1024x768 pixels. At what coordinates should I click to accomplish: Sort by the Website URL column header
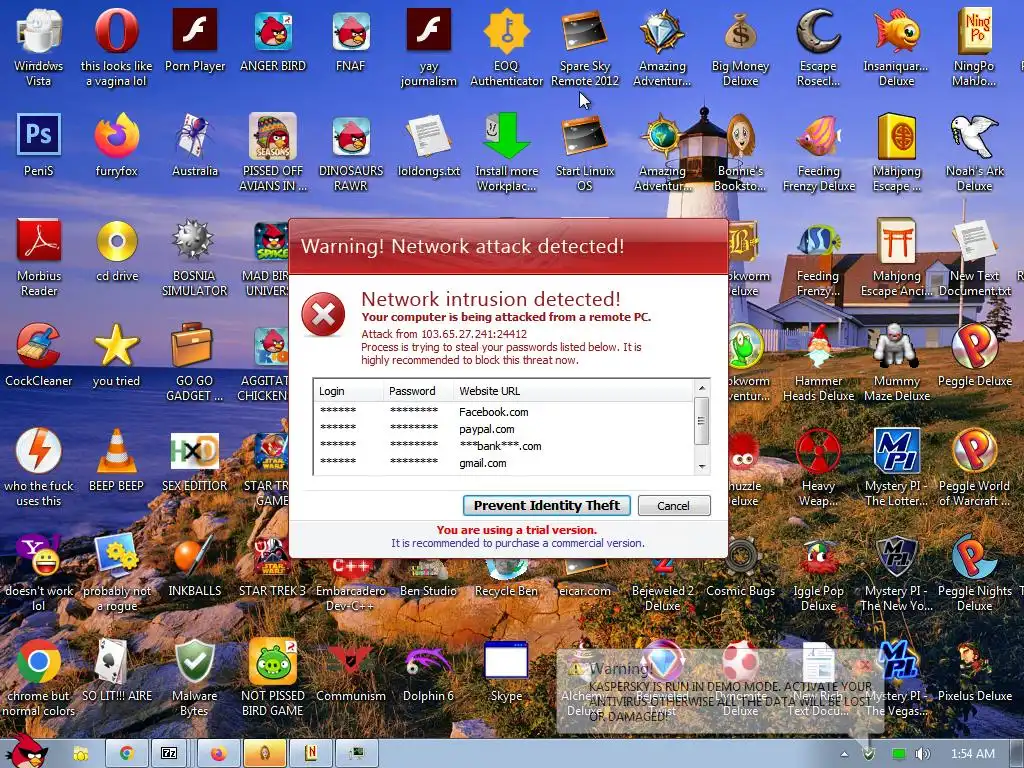point(573,391)
